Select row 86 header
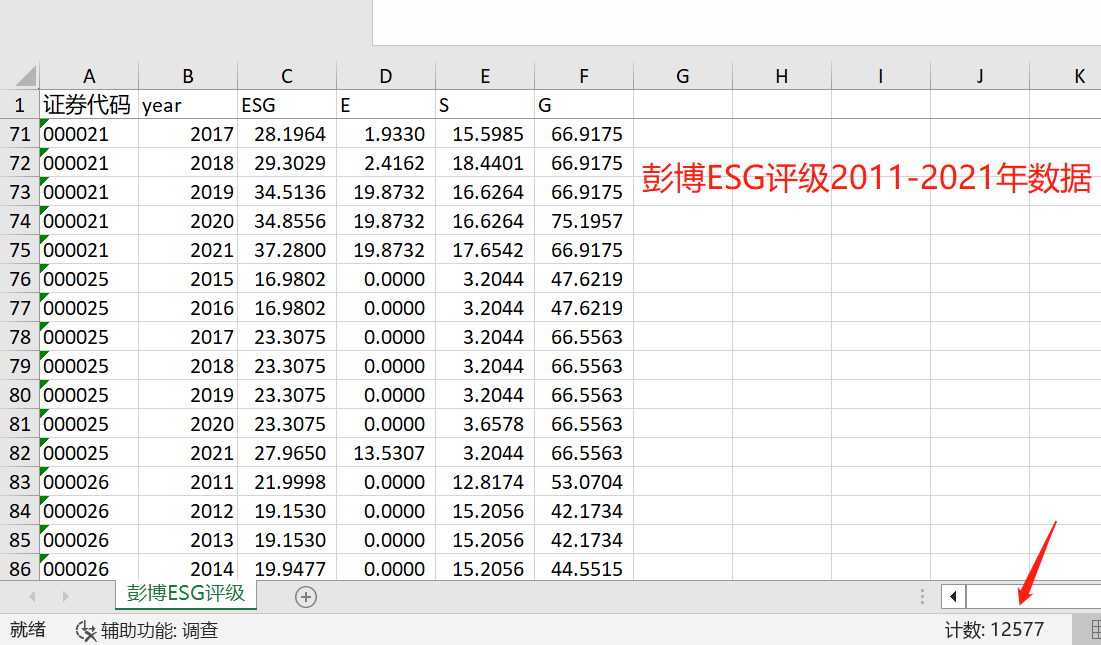This screenshot has width=1101, height=645. (20, 568)
